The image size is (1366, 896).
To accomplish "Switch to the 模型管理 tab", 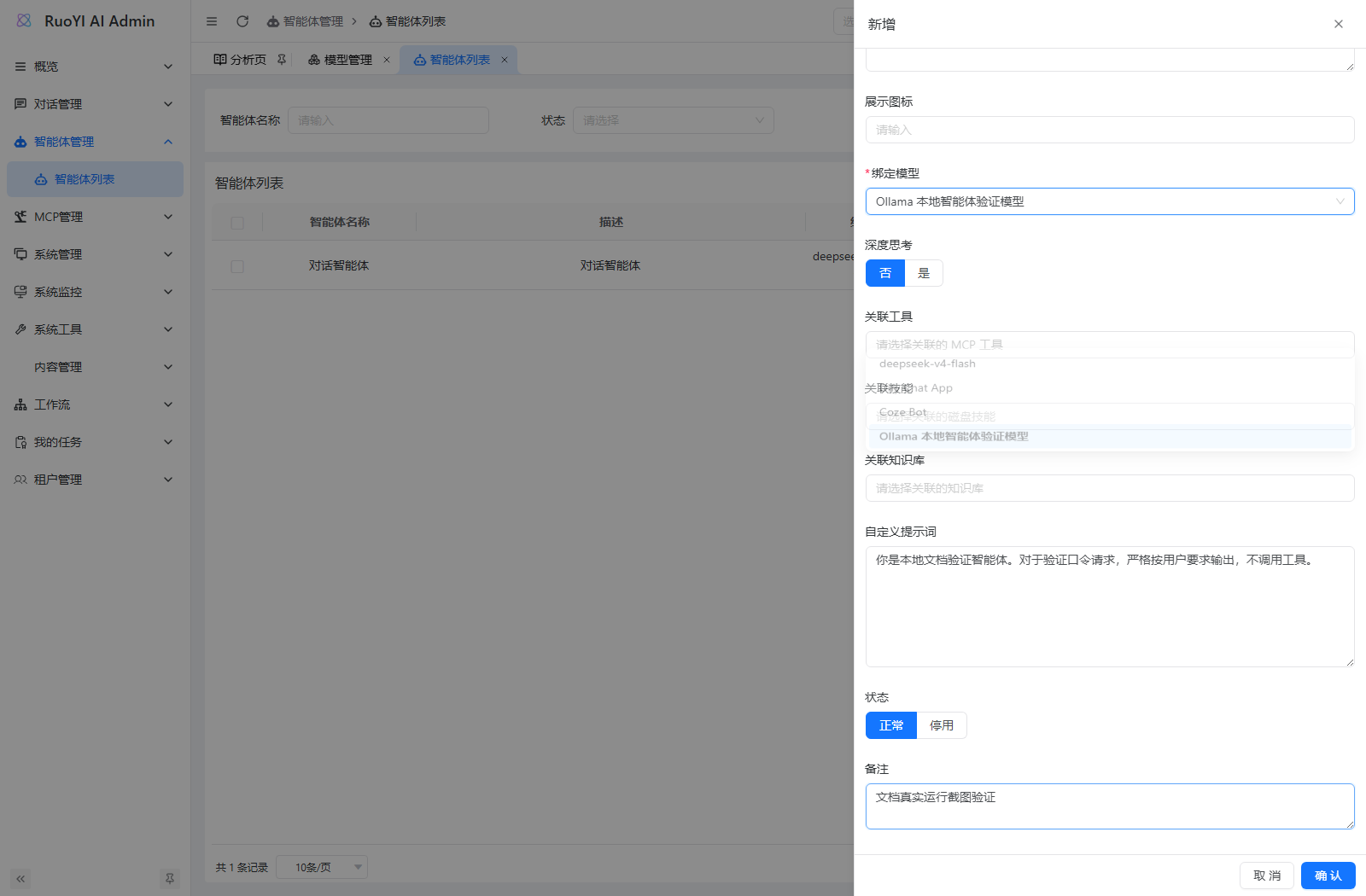I will click(x=347, y=60).
